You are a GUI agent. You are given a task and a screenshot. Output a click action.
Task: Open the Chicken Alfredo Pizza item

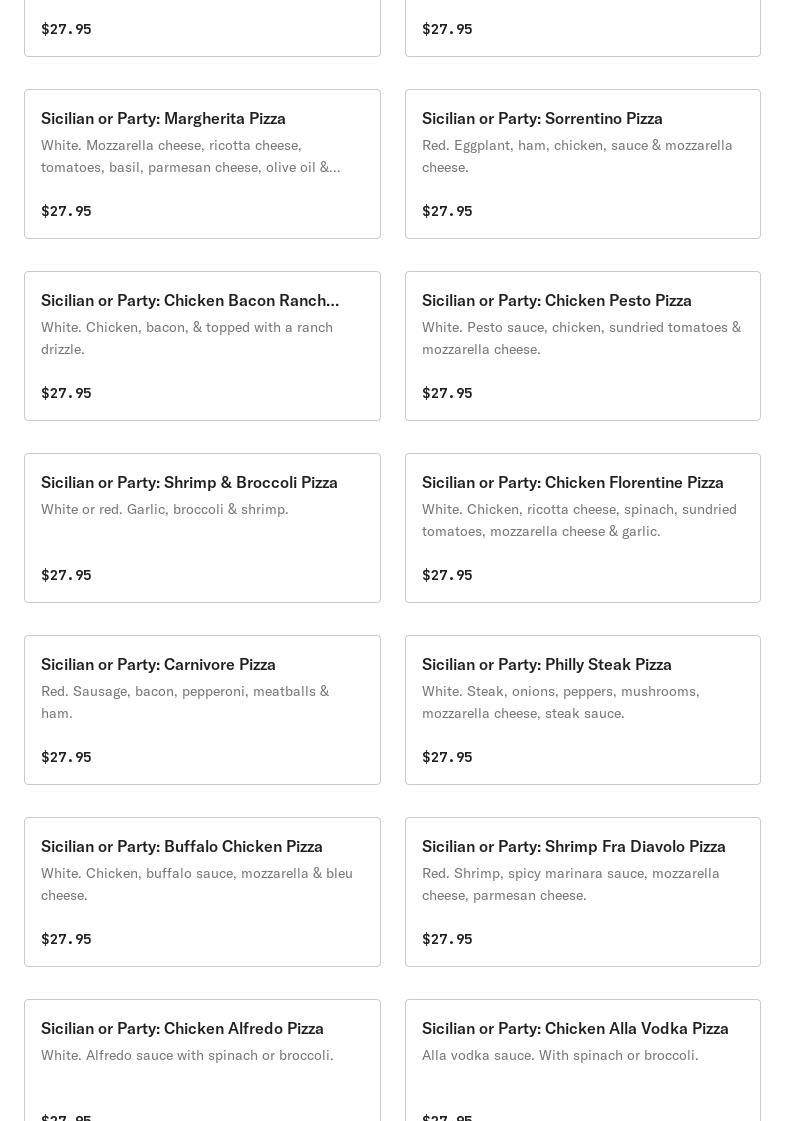[202, 1060]
